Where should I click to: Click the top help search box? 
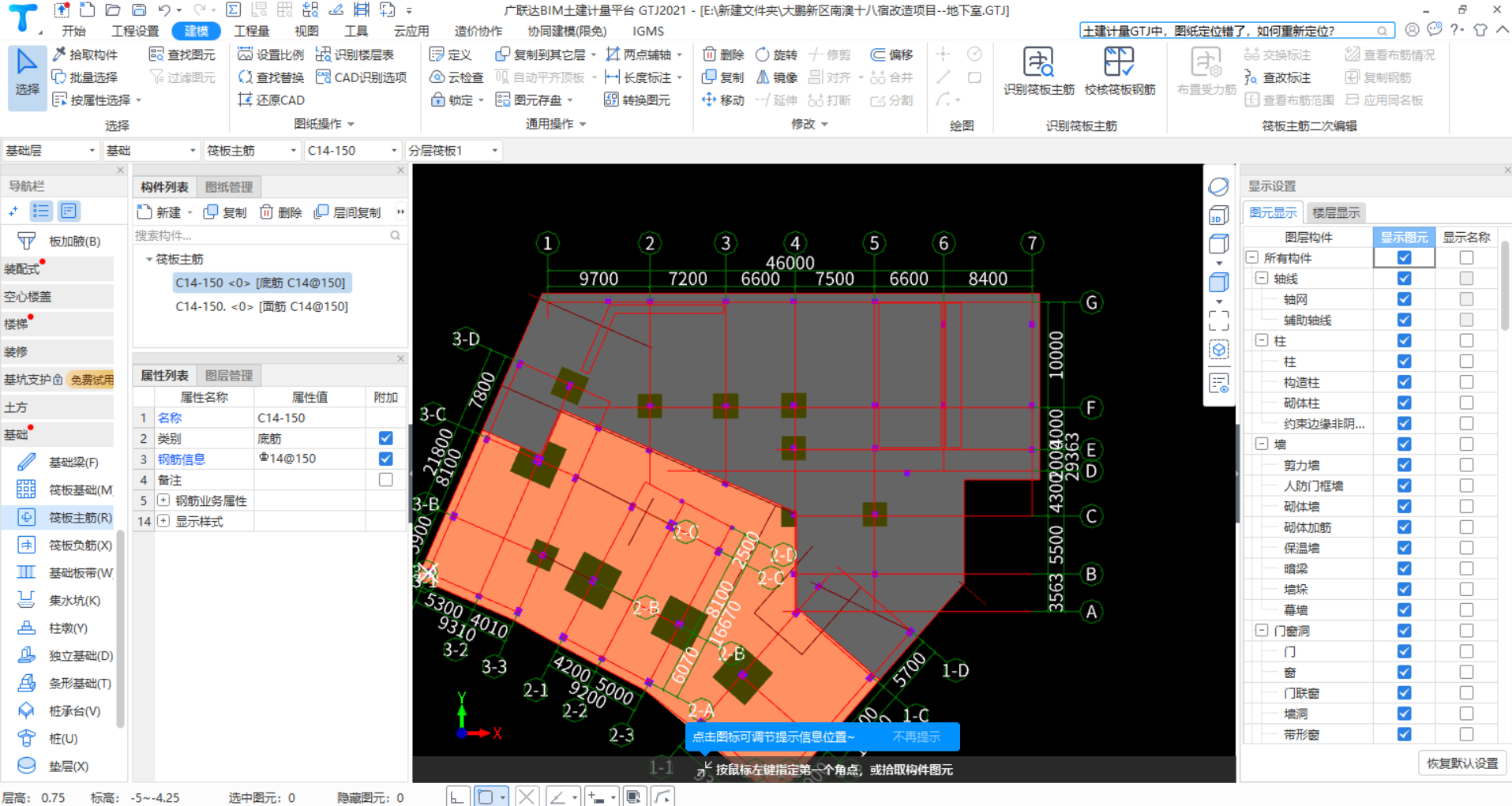click(x=1236, y=31)
